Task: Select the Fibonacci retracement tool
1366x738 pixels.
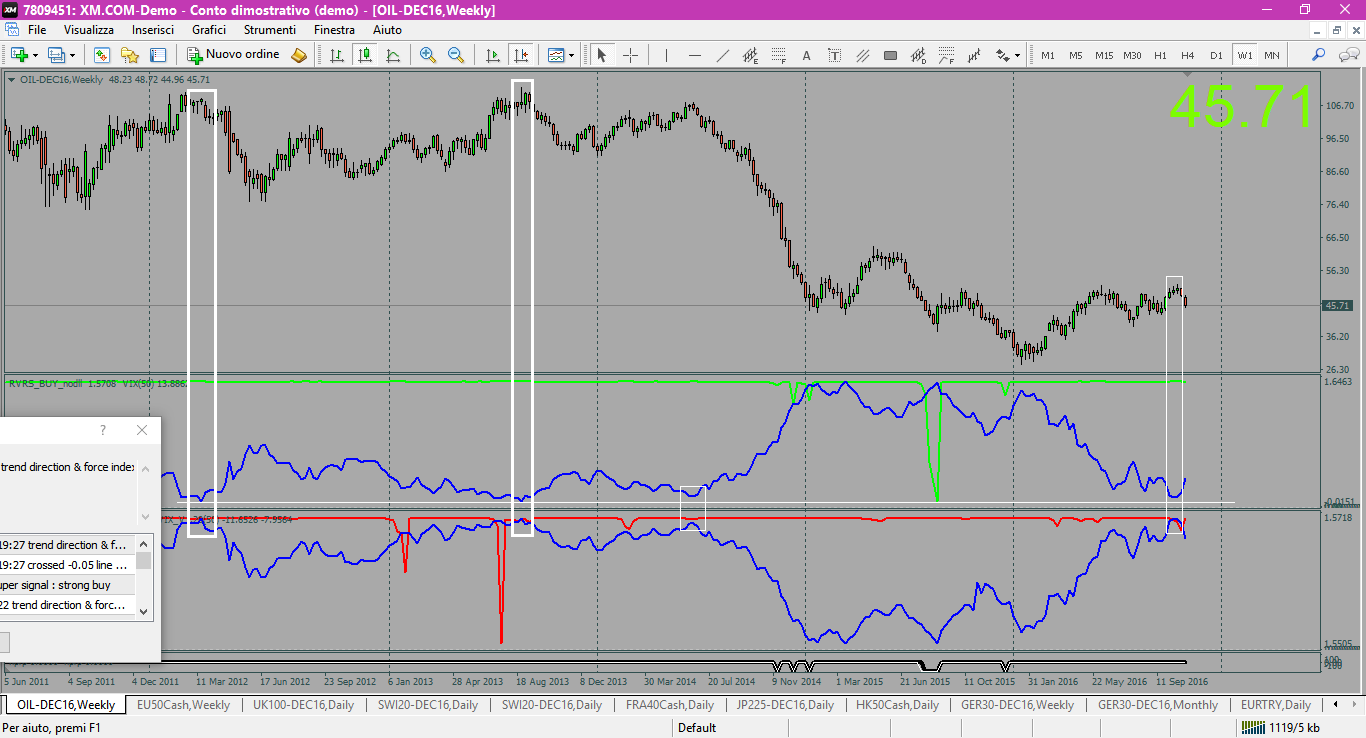Action: (x=779, y=55)
